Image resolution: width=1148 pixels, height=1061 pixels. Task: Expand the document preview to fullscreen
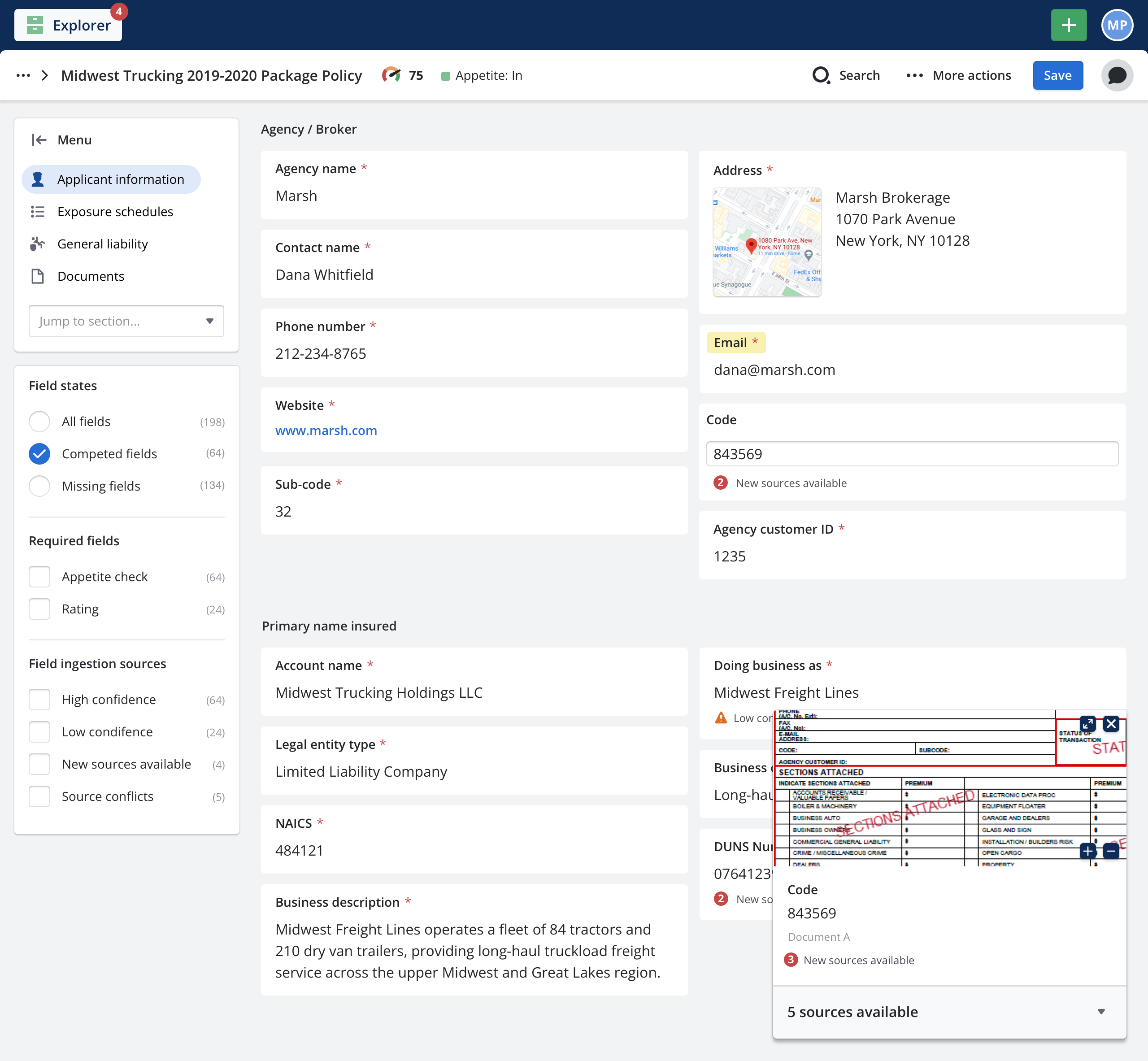[1088, 723]
